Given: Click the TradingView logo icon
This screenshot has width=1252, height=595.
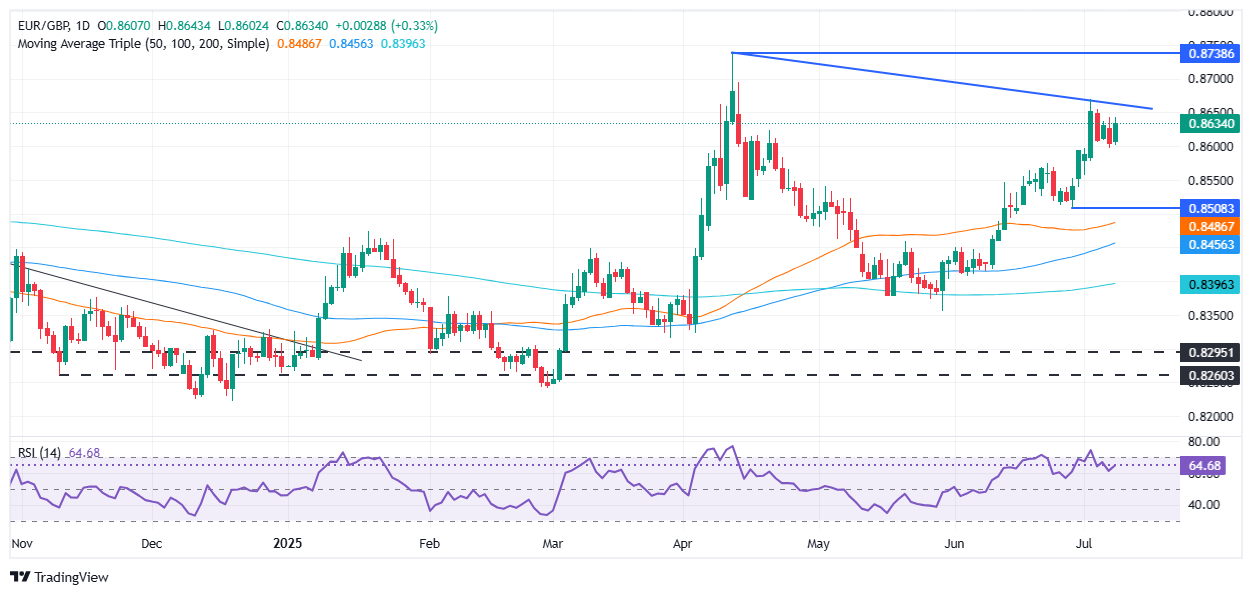Looking at the screenshot, I should click(x=19, y=577).
